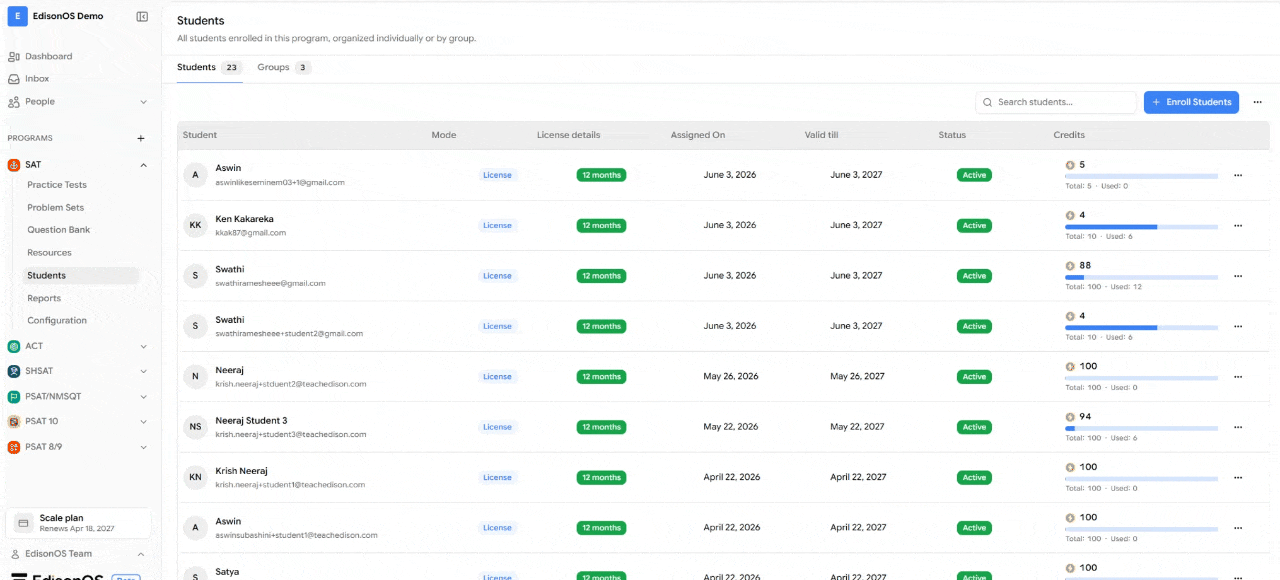Click Ken Kakareka's credits progress bar
The width and height of the screenshot is (1280, 580).
(x=1141, y=227)
